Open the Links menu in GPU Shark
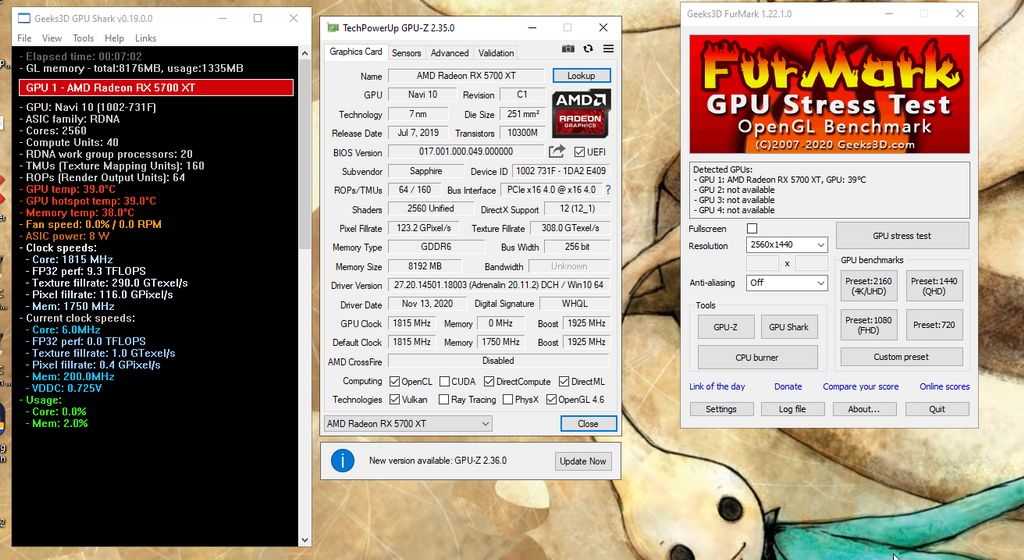This screenshot has width=1024, height=560. [145, 38]
